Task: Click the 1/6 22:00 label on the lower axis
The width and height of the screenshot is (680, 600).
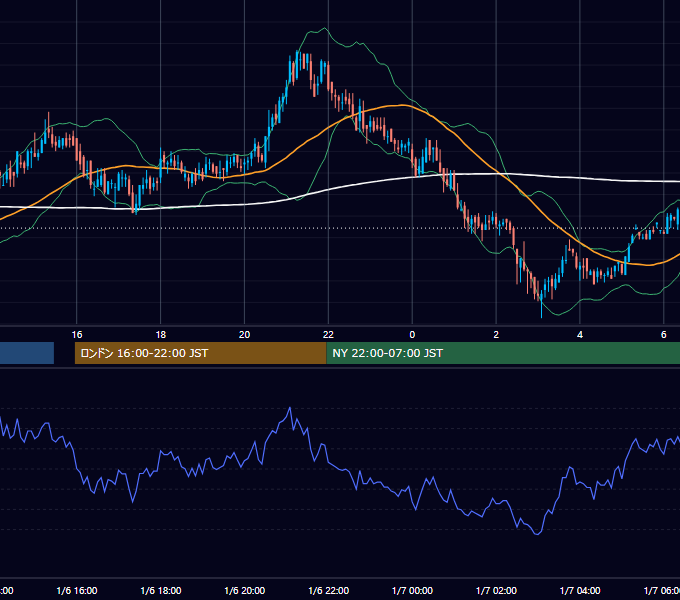Action: 328,590
